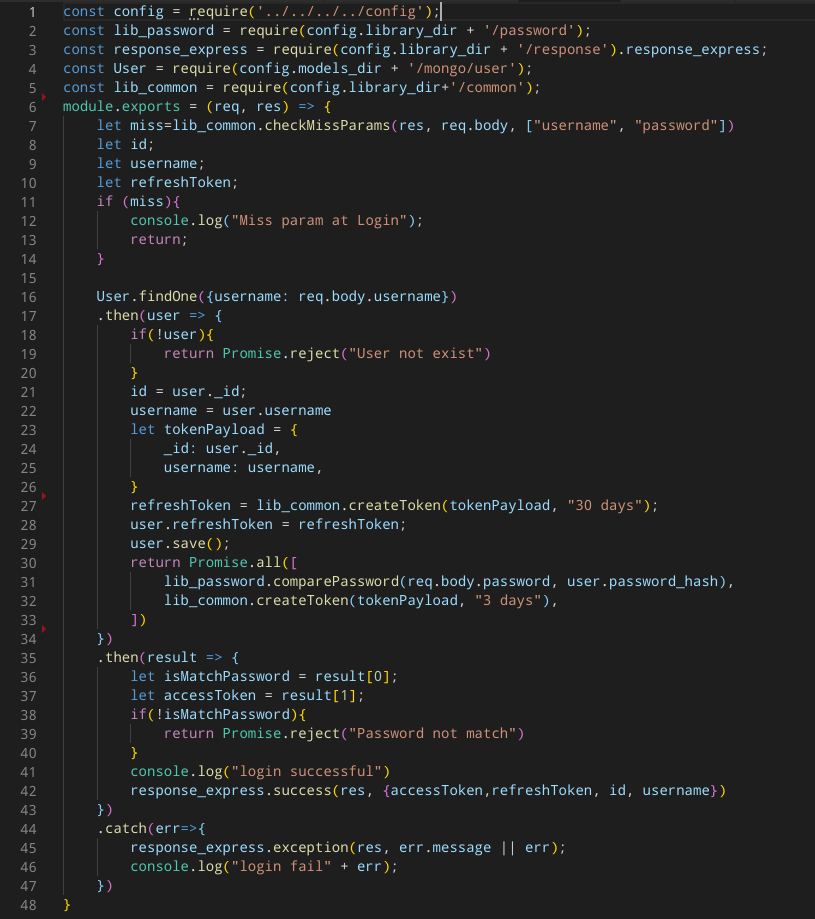The width and height of the screenshot is (815, 919).
Task: Click the "Password not match" string
Action: pos(432,733)
